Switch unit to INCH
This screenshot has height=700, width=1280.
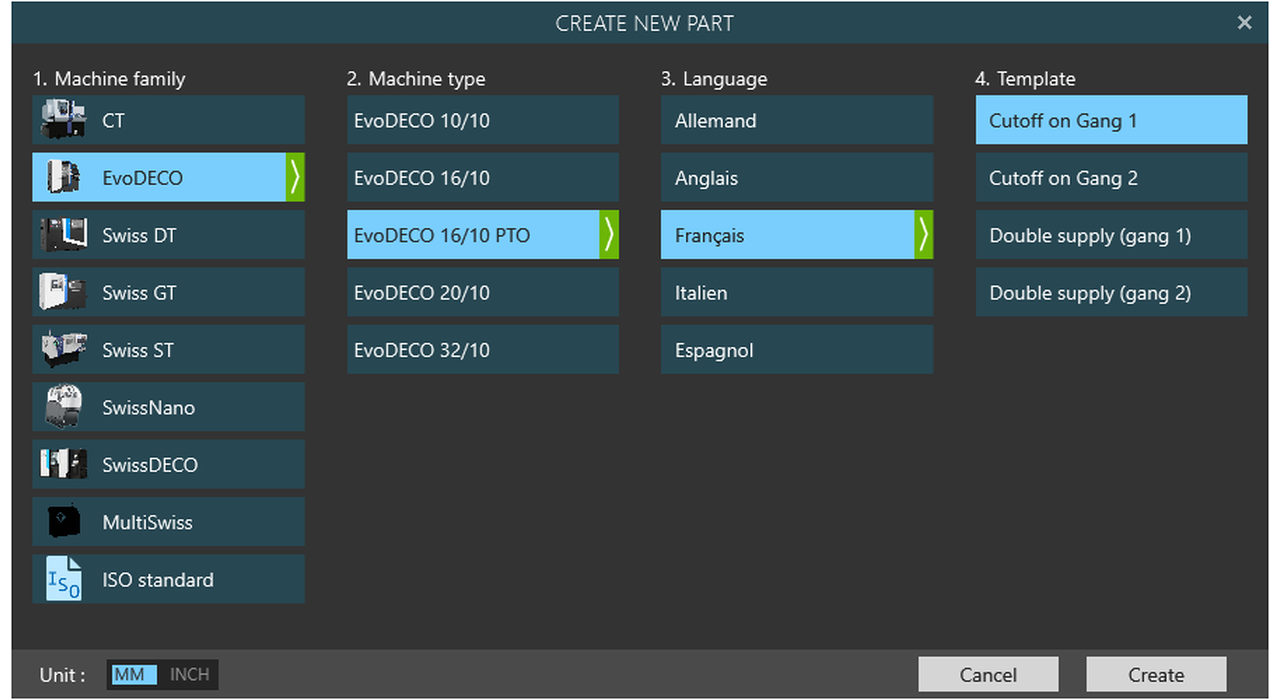[189, 675]
